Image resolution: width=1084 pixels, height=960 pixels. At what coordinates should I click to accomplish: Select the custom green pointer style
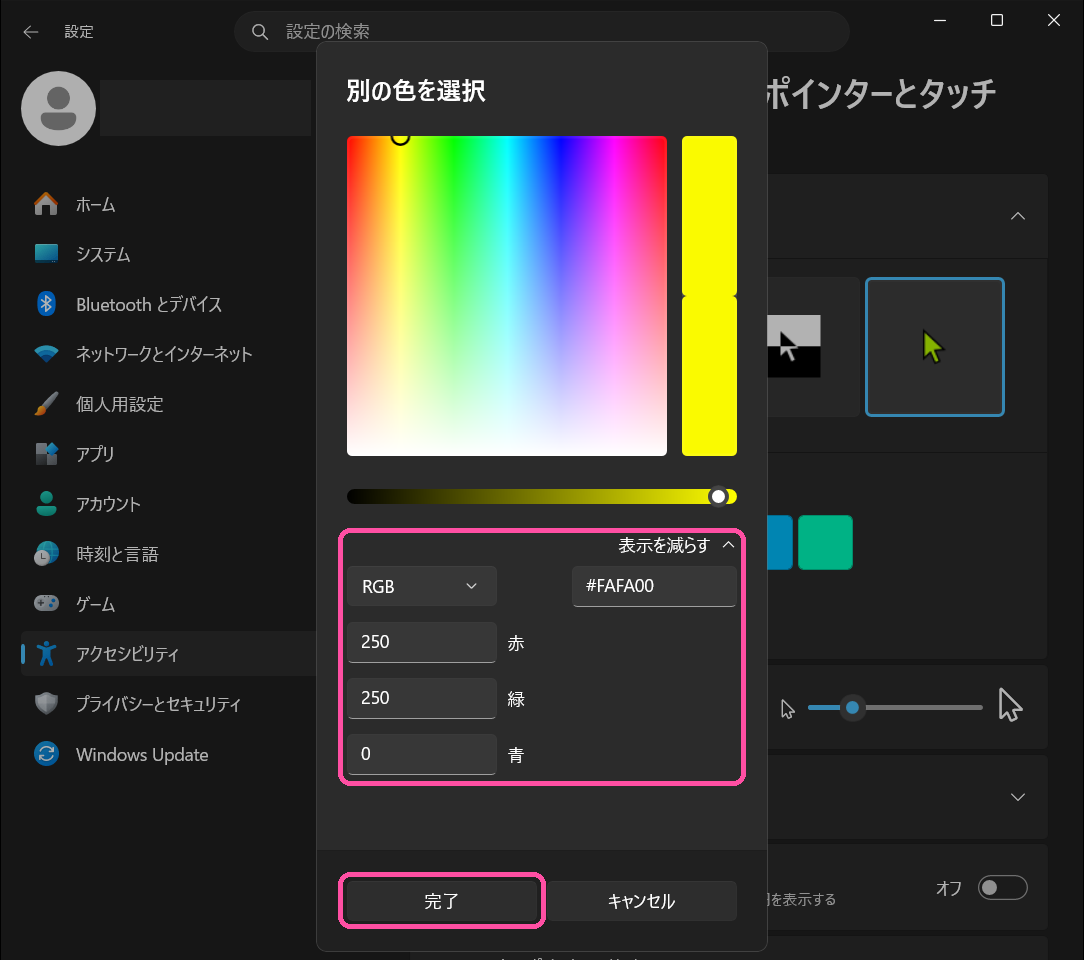[x=935, y=347]
